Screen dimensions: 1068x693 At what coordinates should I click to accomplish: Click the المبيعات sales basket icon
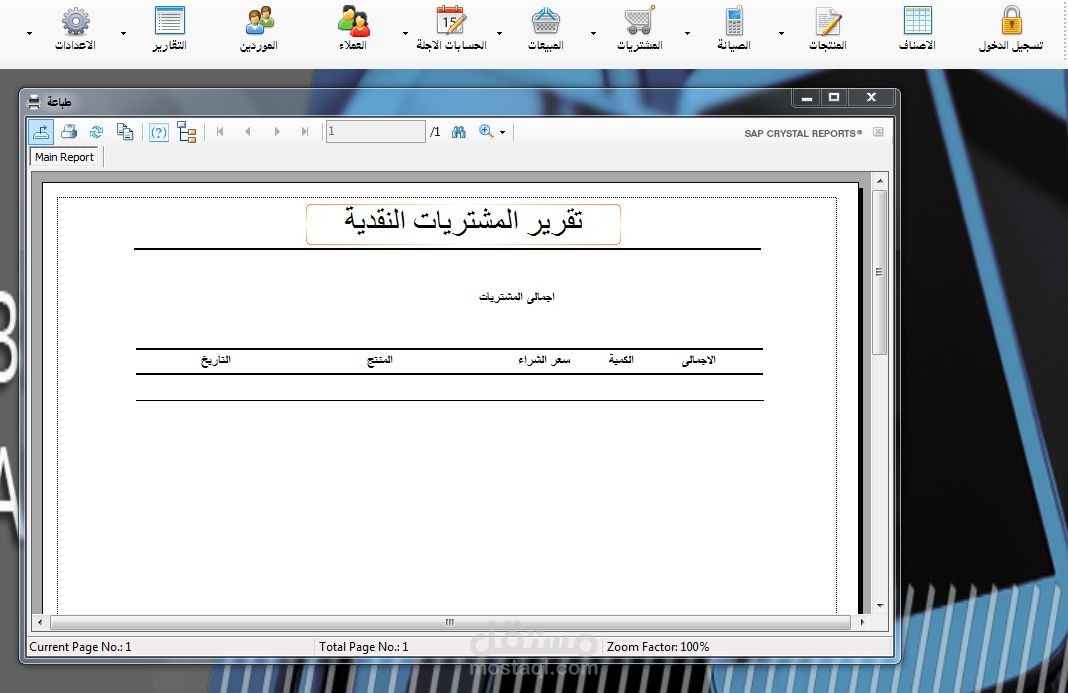(x=546, y=20)
